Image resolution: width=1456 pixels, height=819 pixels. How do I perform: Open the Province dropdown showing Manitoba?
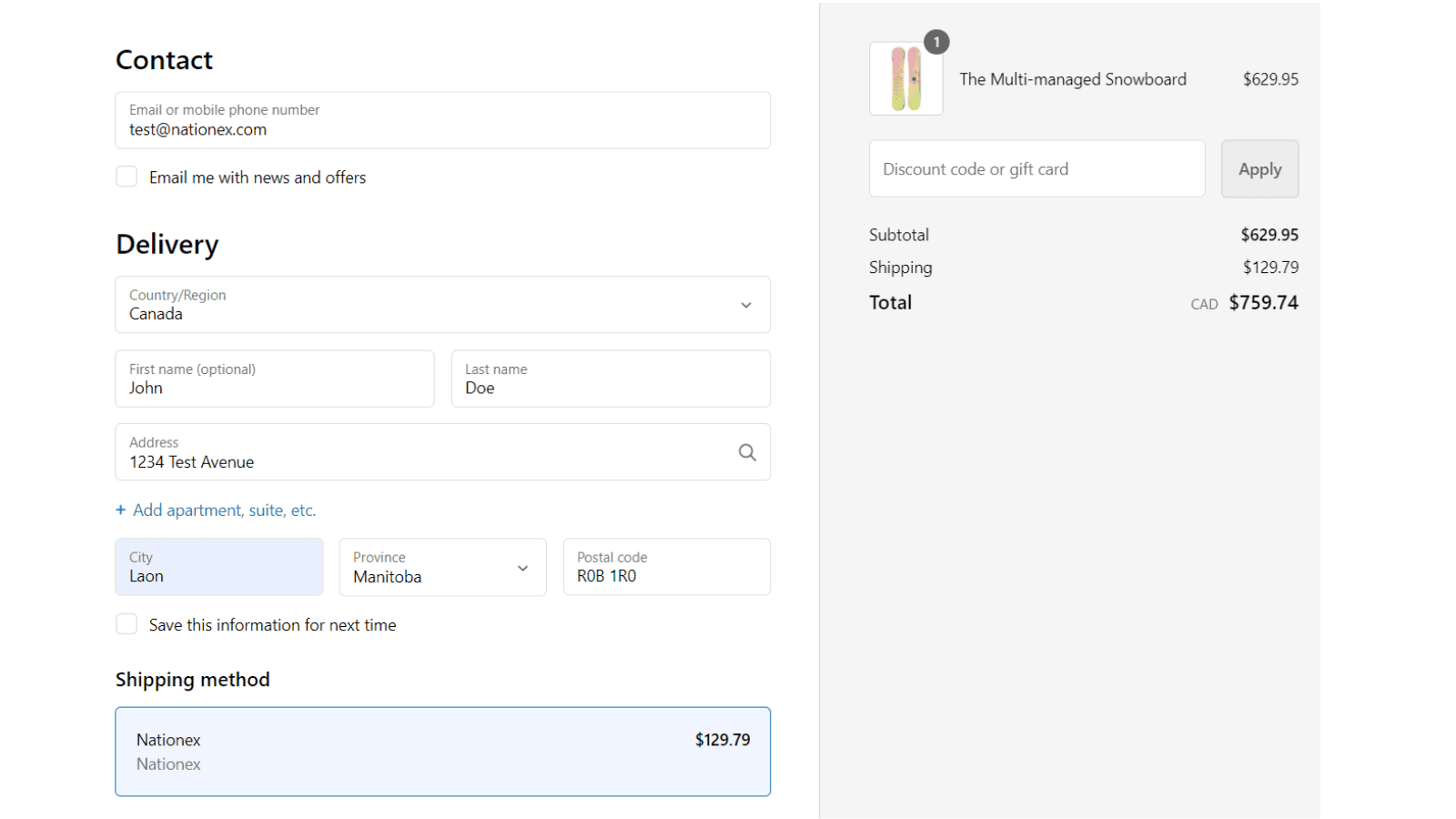point(442,567)
